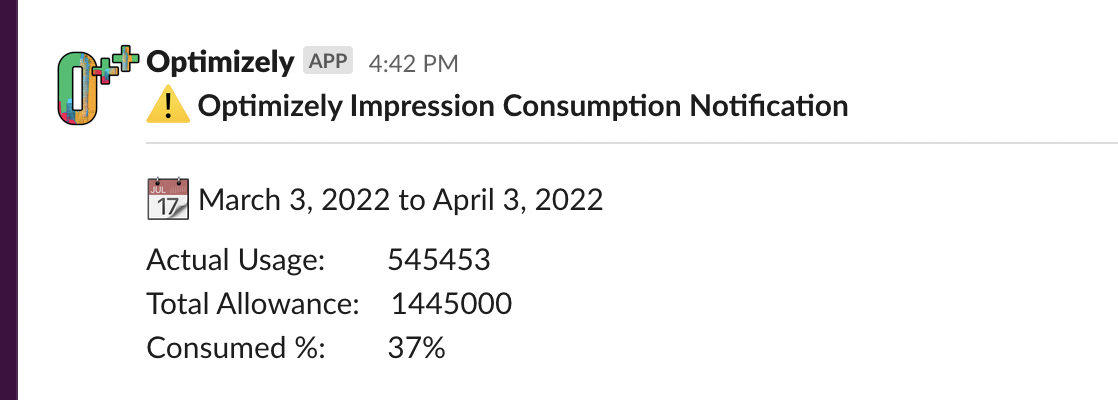Select the total allowance value 1445000
This screenshot has width=1118, height=400.
pos(451,304)
